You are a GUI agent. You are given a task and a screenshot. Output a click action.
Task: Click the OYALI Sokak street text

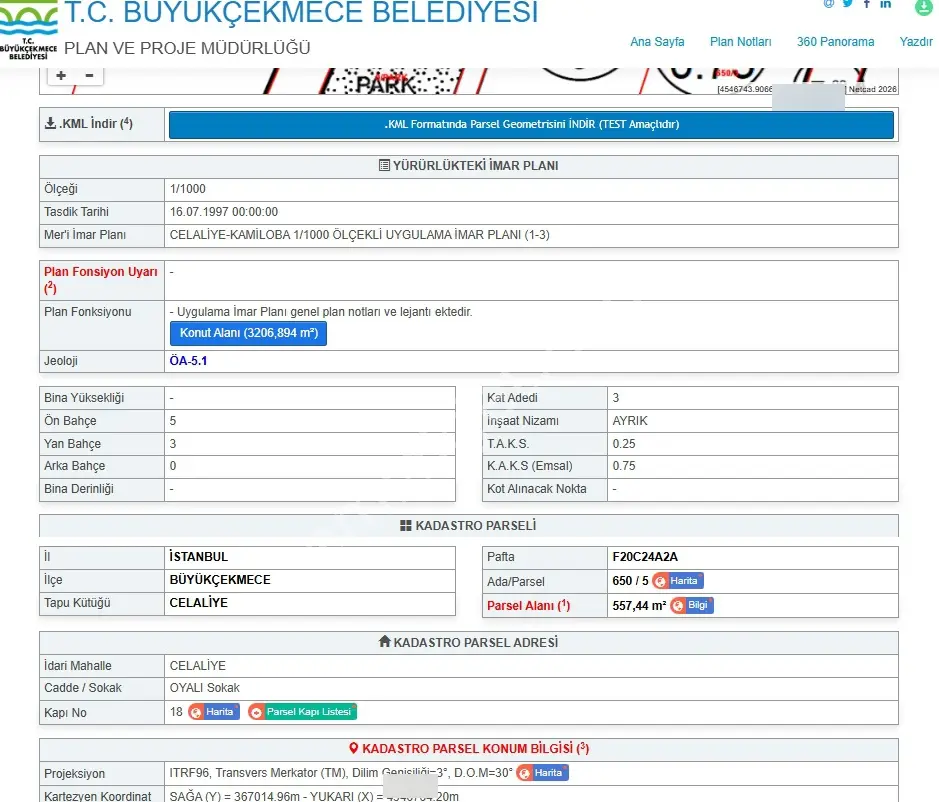204,688
